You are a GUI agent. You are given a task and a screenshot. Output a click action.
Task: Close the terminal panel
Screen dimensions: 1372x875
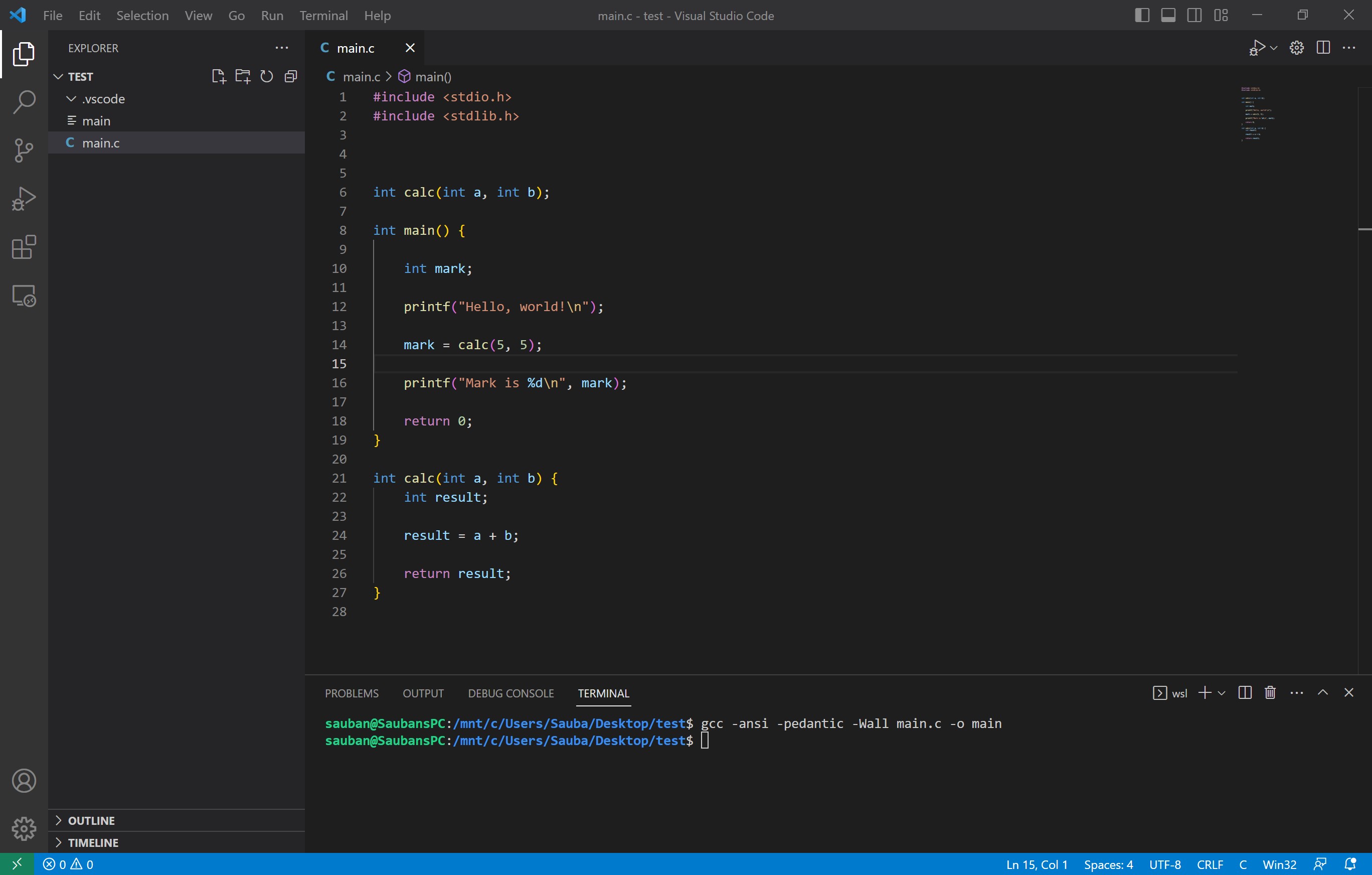tap(1348, 692)
